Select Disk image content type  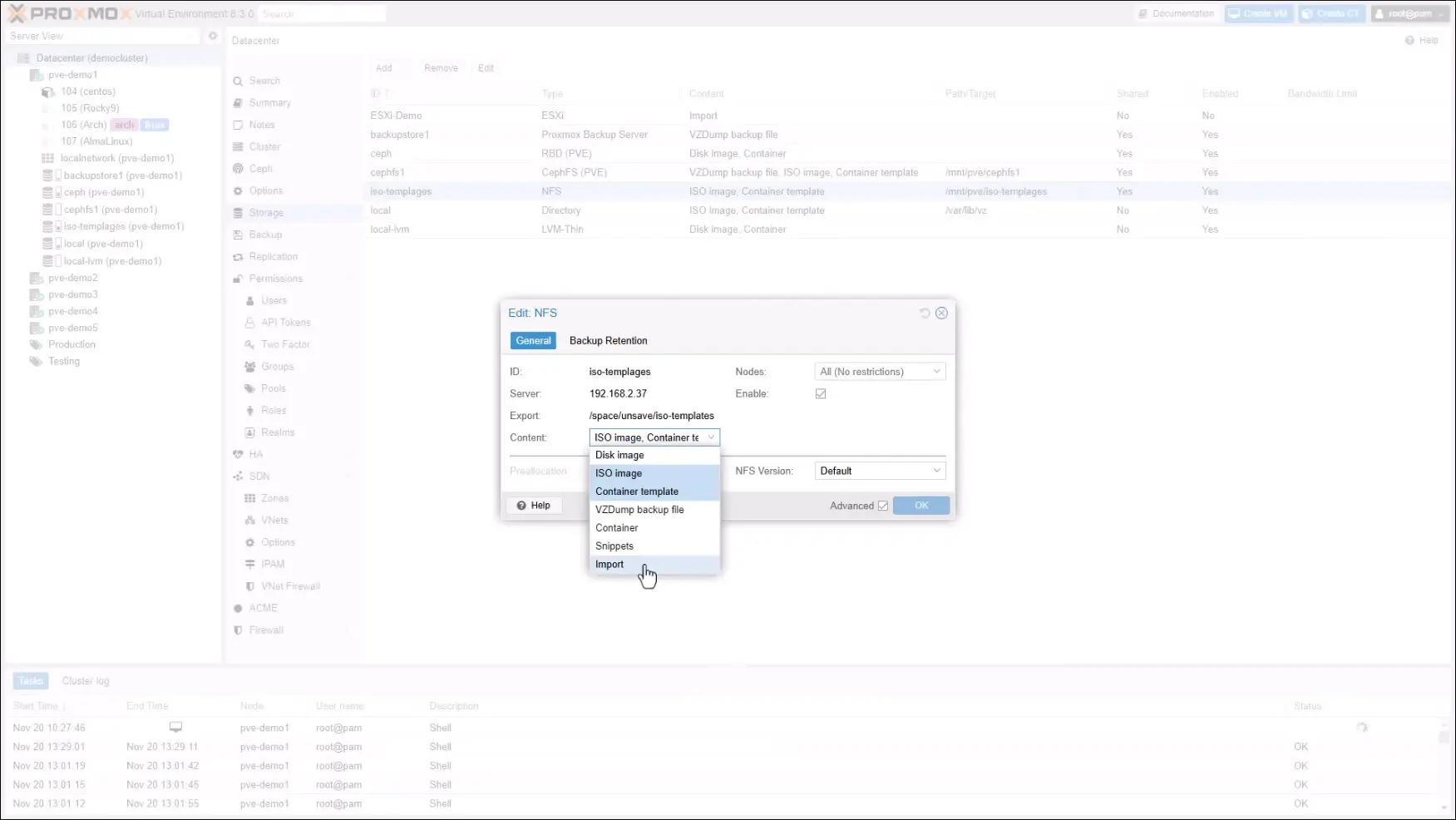coord(654,456)
